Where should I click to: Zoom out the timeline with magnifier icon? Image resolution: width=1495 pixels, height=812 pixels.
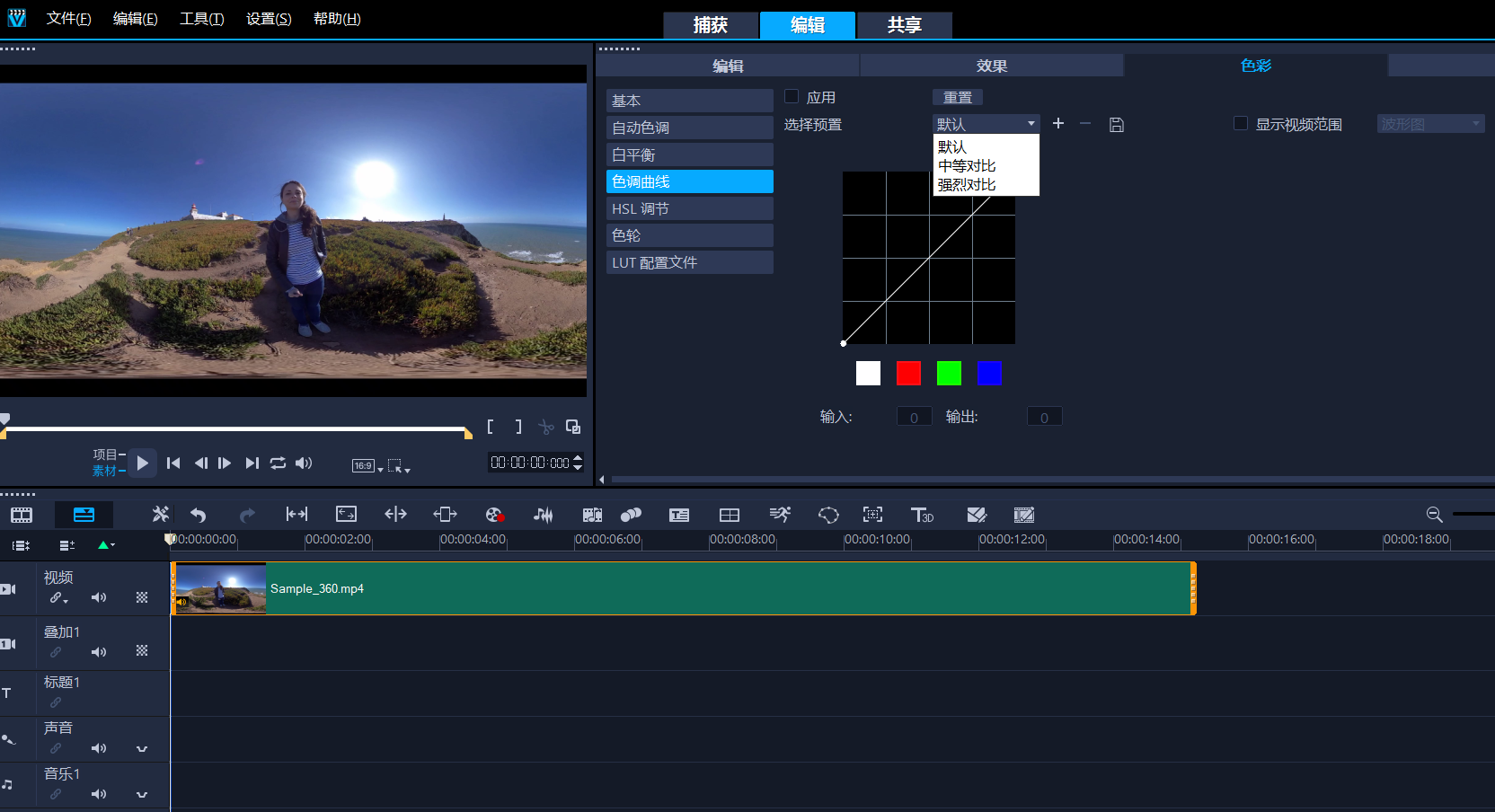pyautogui.click(x=1434, y=515)
